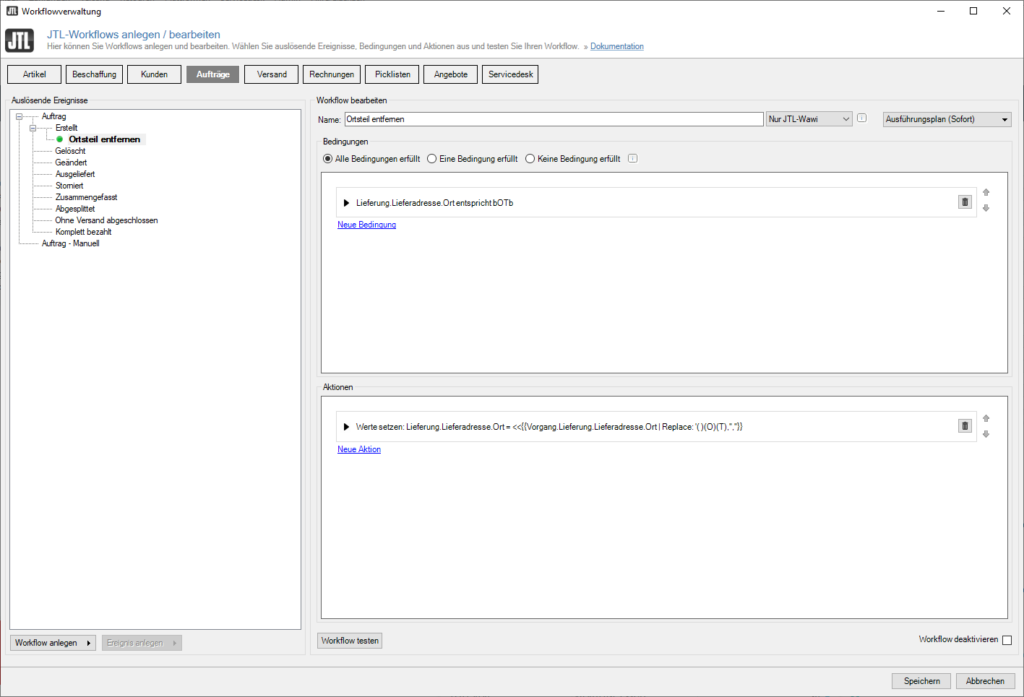Delete the Lieferadresse condition via trash icon
This screenshot has height=697, width=1024.
pos(963,201)
